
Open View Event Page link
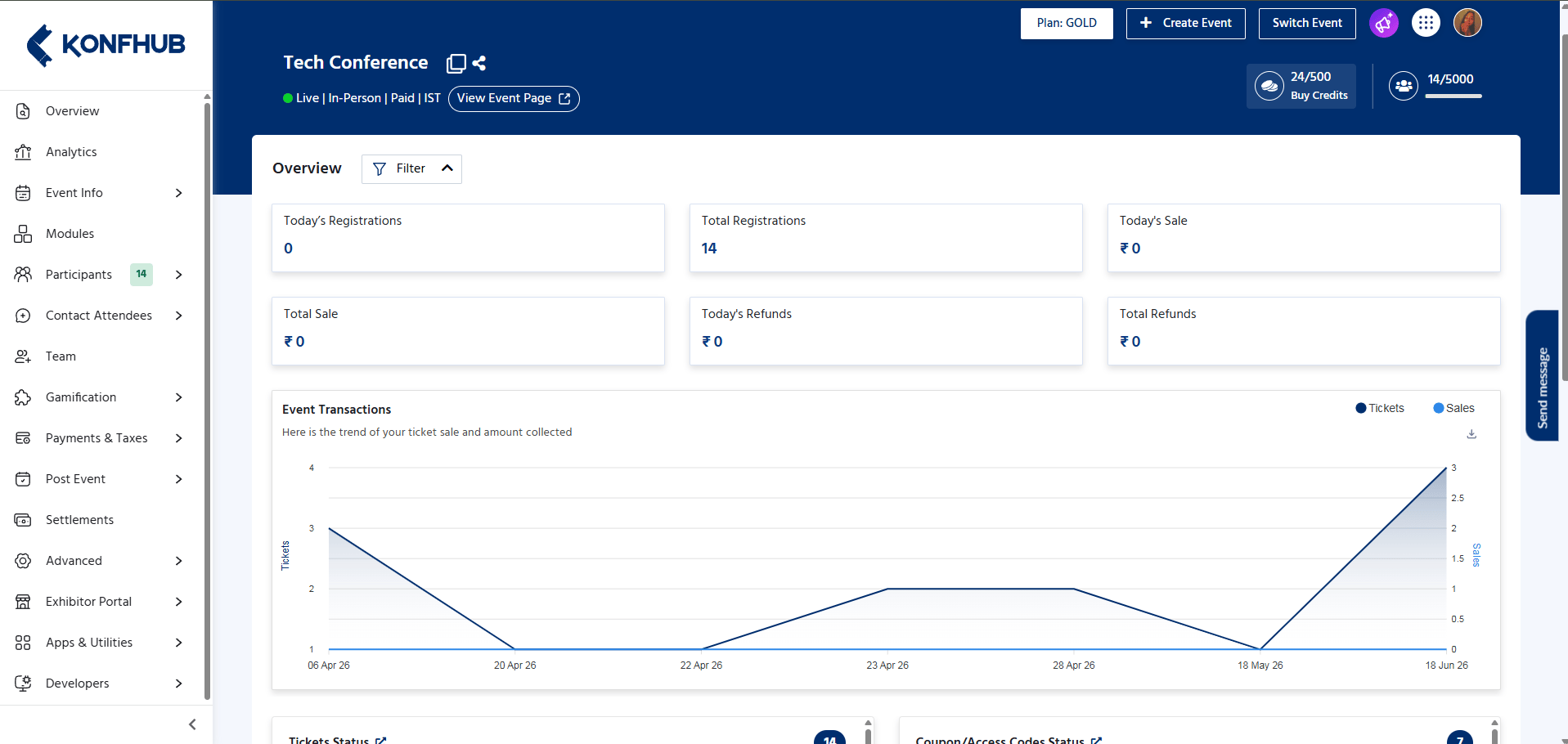pyautogui.click(x=514, y=98)
